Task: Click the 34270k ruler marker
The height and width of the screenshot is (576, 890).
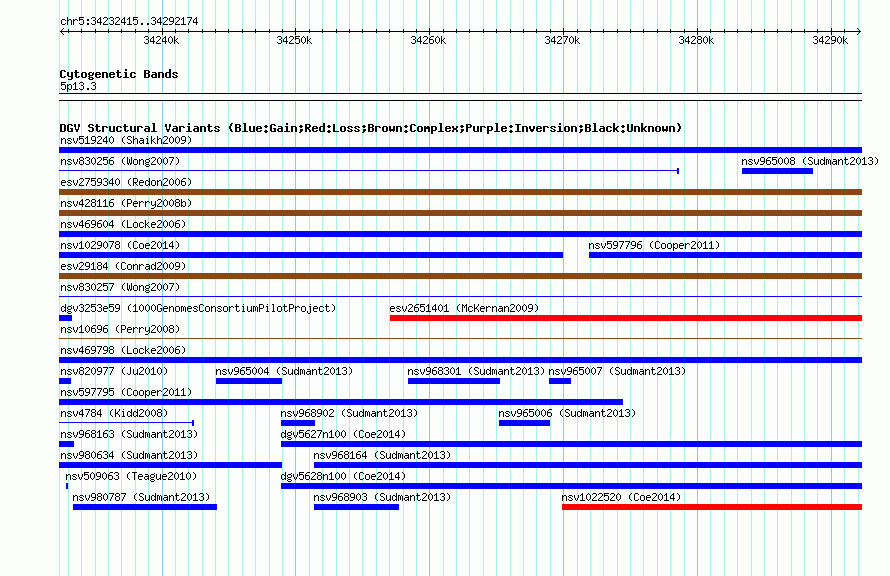Action: click(x=562, y=40)
